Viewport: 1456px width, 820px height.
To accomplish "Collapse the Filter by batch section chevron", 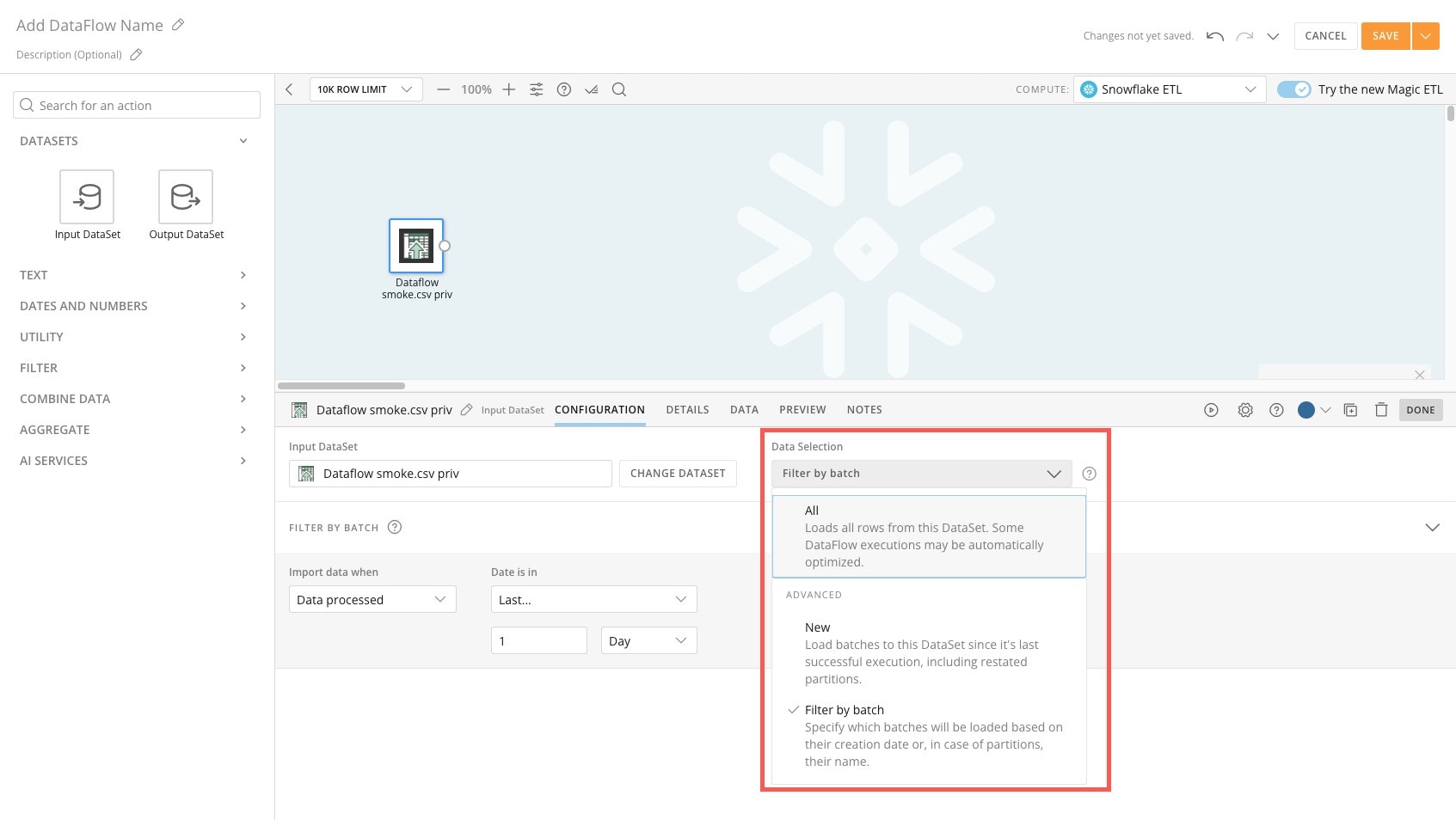I will 1432,527.
